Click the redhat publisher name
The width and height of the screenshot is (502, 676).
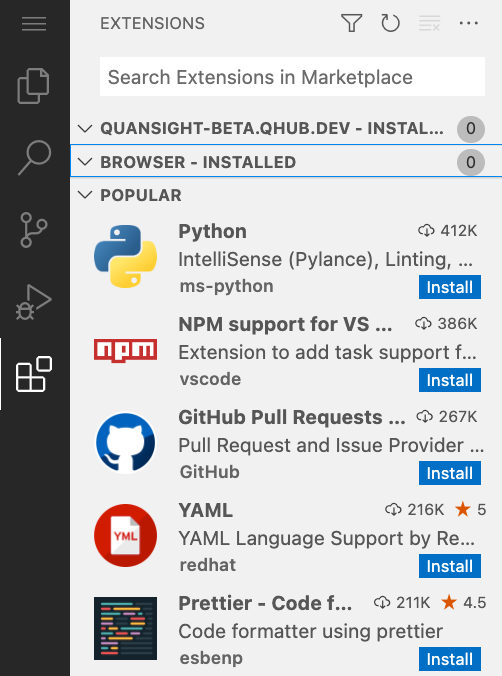tap(208, 565)
